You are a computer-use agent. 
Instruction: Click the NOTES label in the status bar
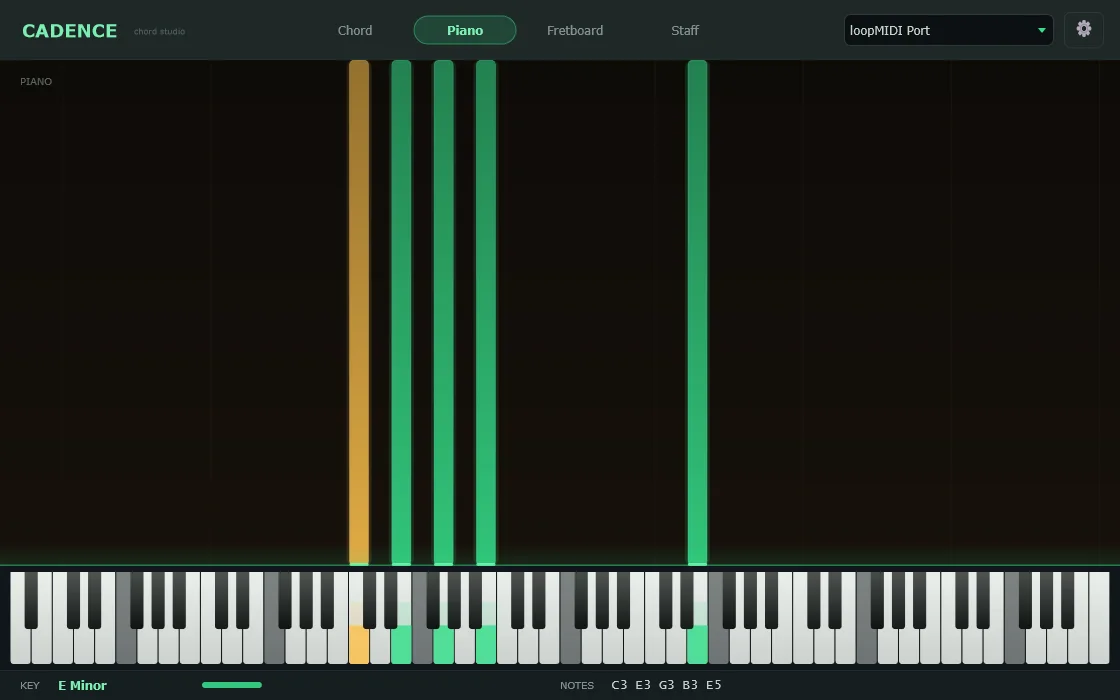(577, 686)
